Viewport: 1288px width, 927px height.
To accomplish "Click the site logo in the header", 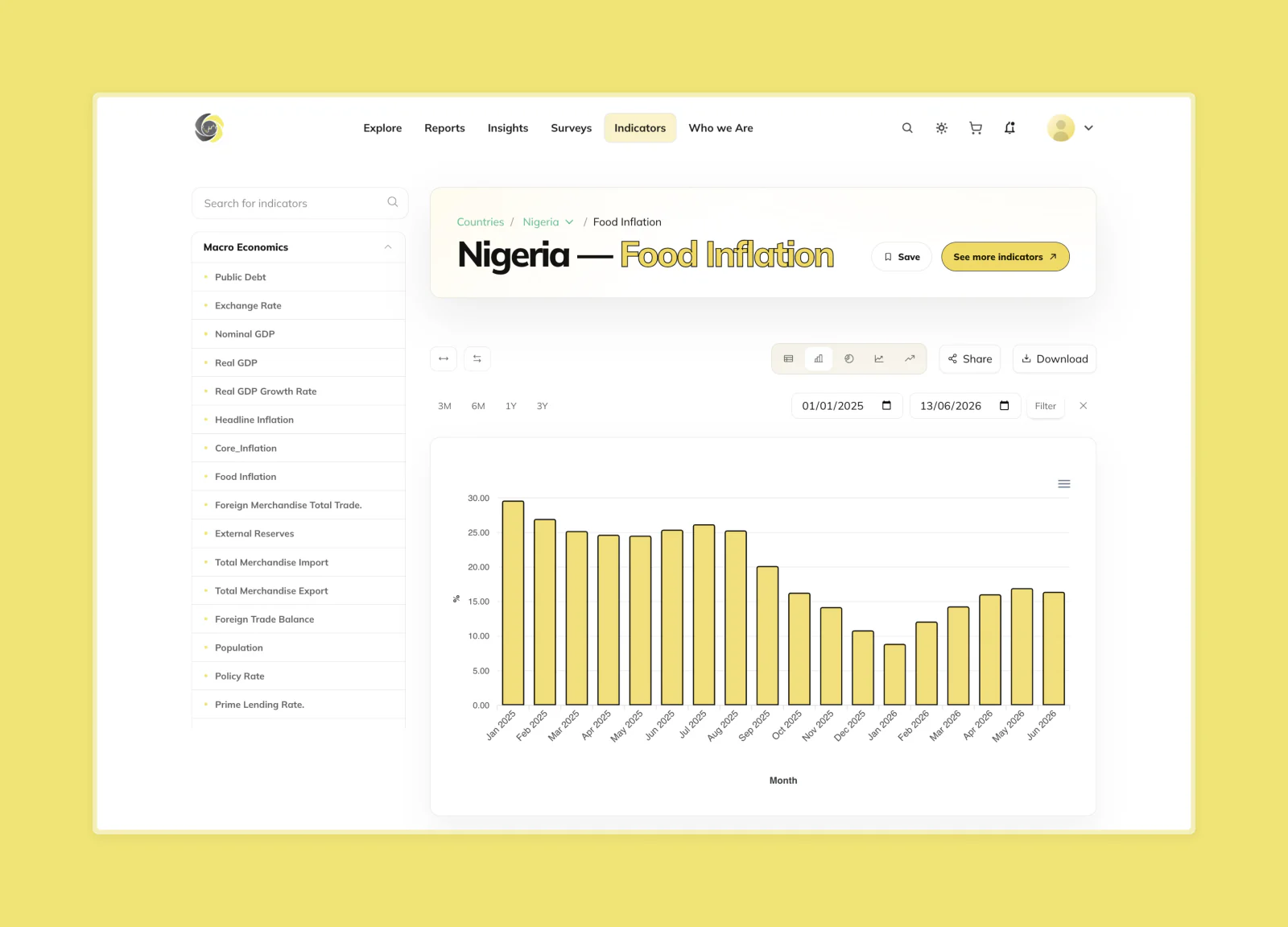I will pyautogui.click(x=208, y=128).
